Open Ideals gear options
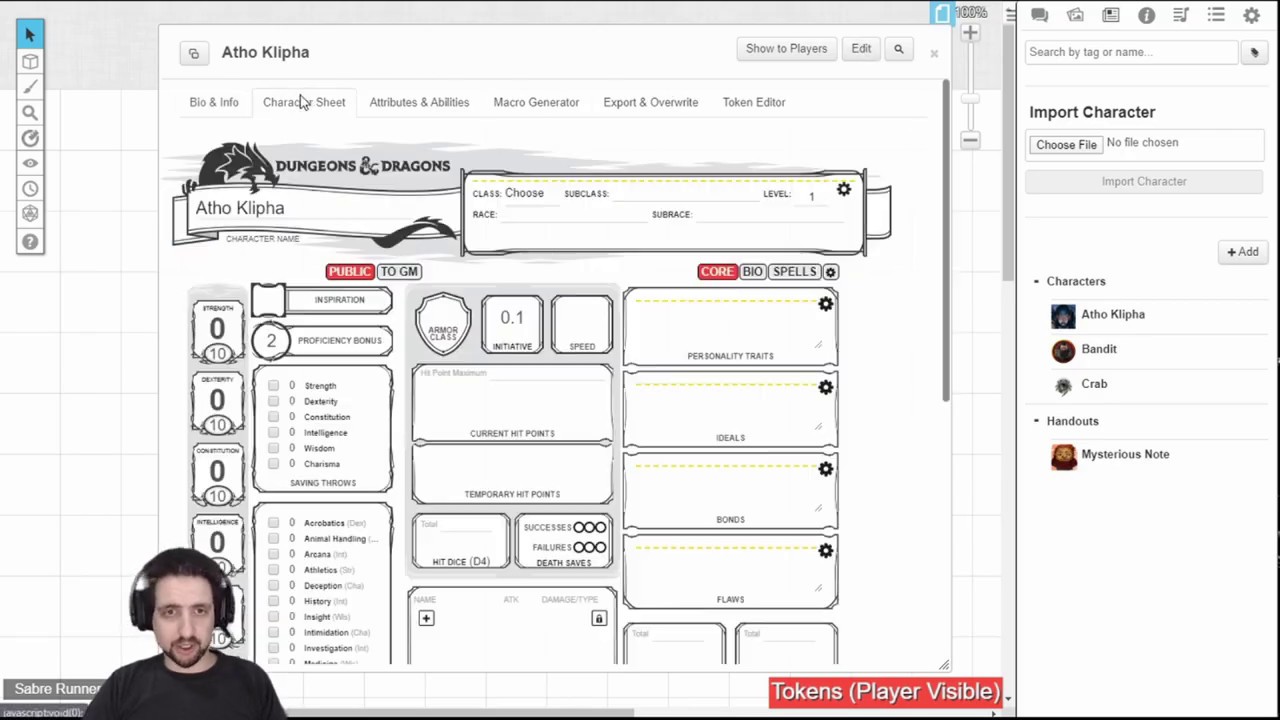Viewport: 1280px width, 720px height. [825, 387]
